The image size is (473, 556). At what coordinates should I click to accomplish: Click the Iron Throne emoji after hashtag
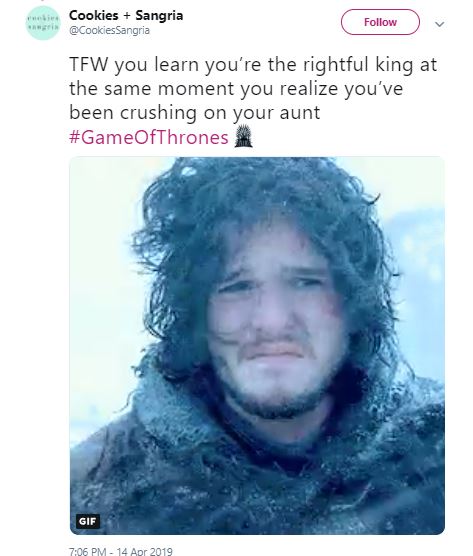point(243,136)
